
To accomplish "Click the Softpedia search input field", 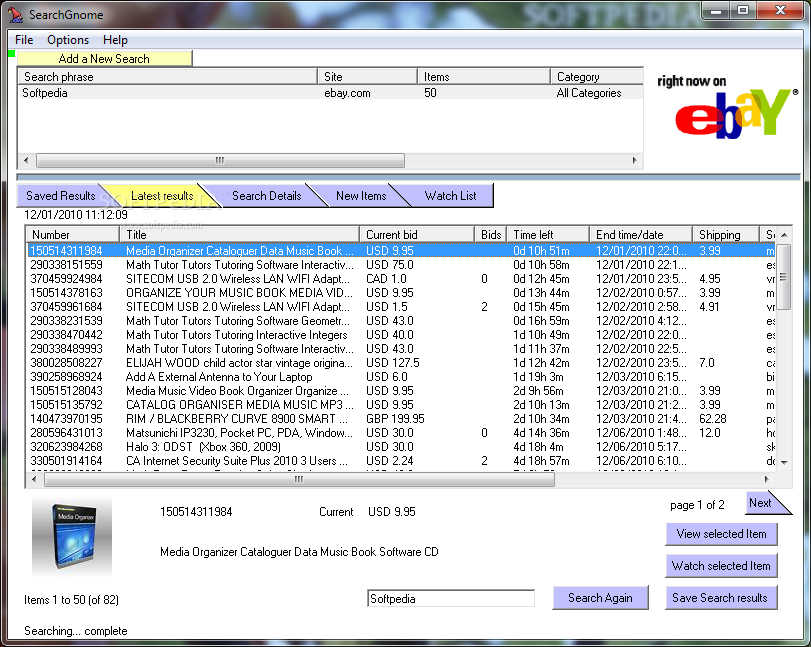I will click(450, 599).
